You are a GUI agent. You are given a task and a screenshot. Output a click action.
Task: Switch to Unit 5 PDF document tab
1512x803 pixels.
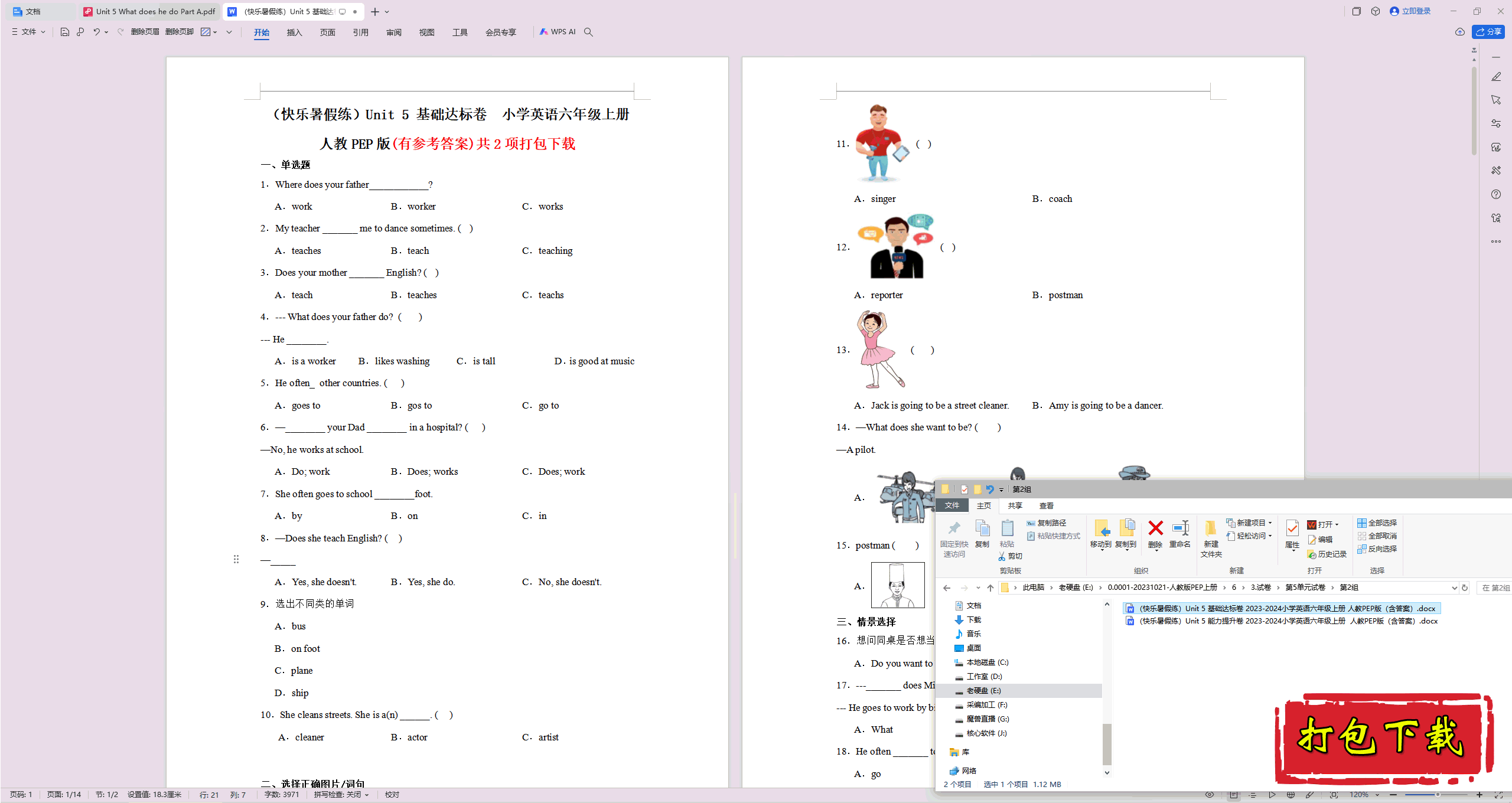(x=149, y=11)
